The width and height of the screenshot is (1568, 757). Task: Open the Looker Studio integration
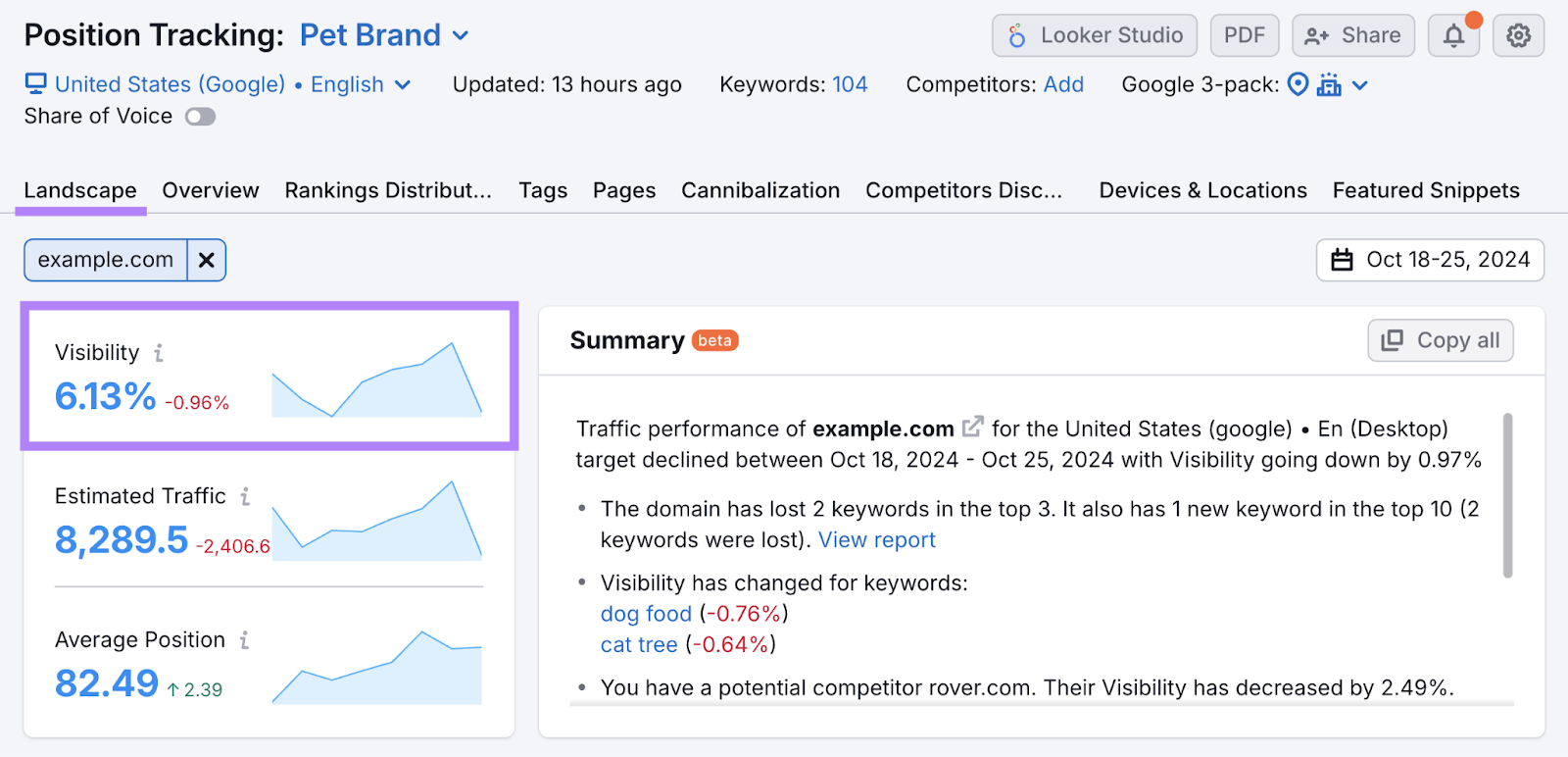(1093, 34)
